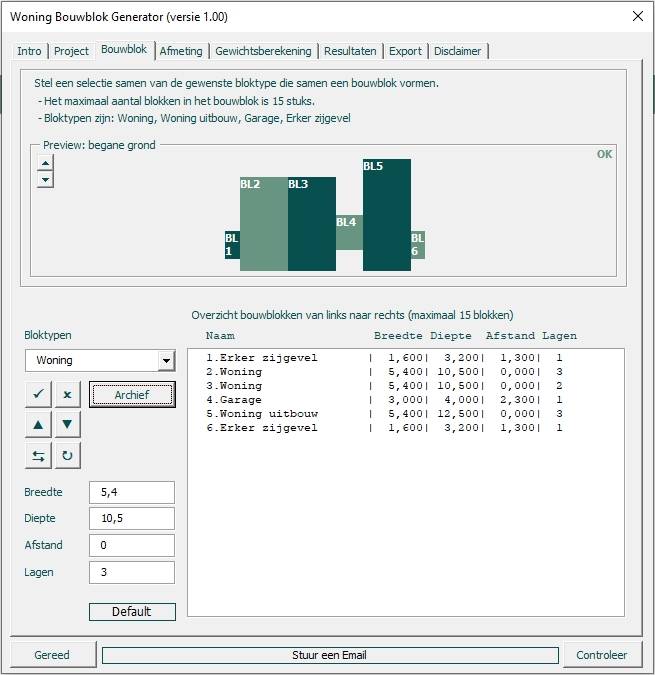
Task: Select BL4 block in preview
Action: click(x=349, y=232)
